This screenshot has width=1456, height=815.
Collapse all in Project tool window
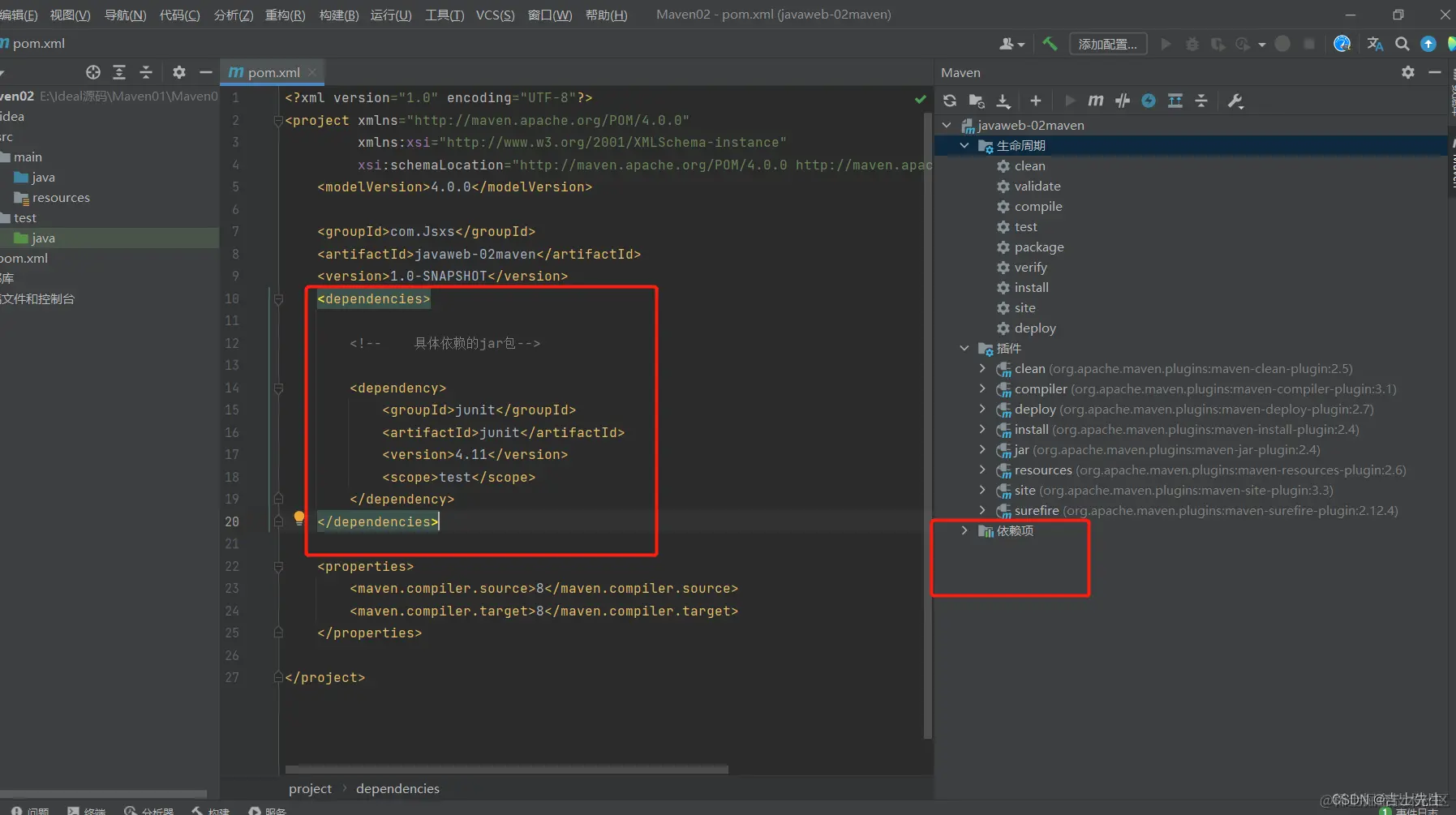click(146, 72)
